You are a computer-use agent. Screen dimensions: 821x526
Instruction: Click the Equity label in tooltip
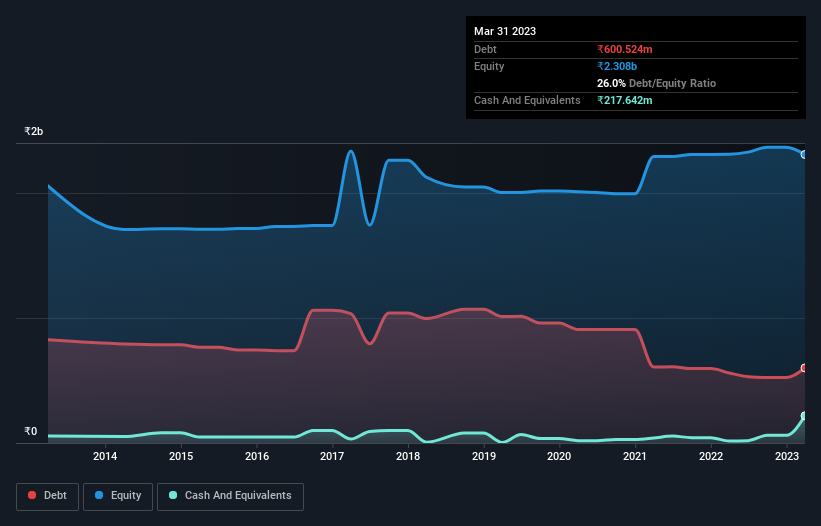[x=489, y=66]
